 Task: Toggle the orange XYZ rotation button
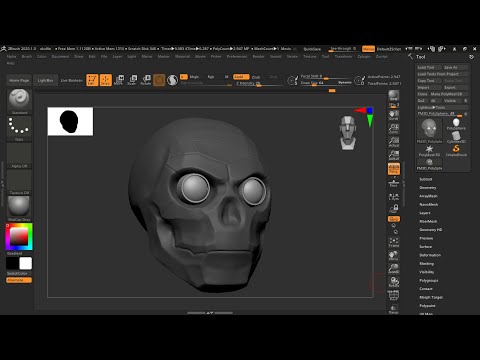click(394, 219)
